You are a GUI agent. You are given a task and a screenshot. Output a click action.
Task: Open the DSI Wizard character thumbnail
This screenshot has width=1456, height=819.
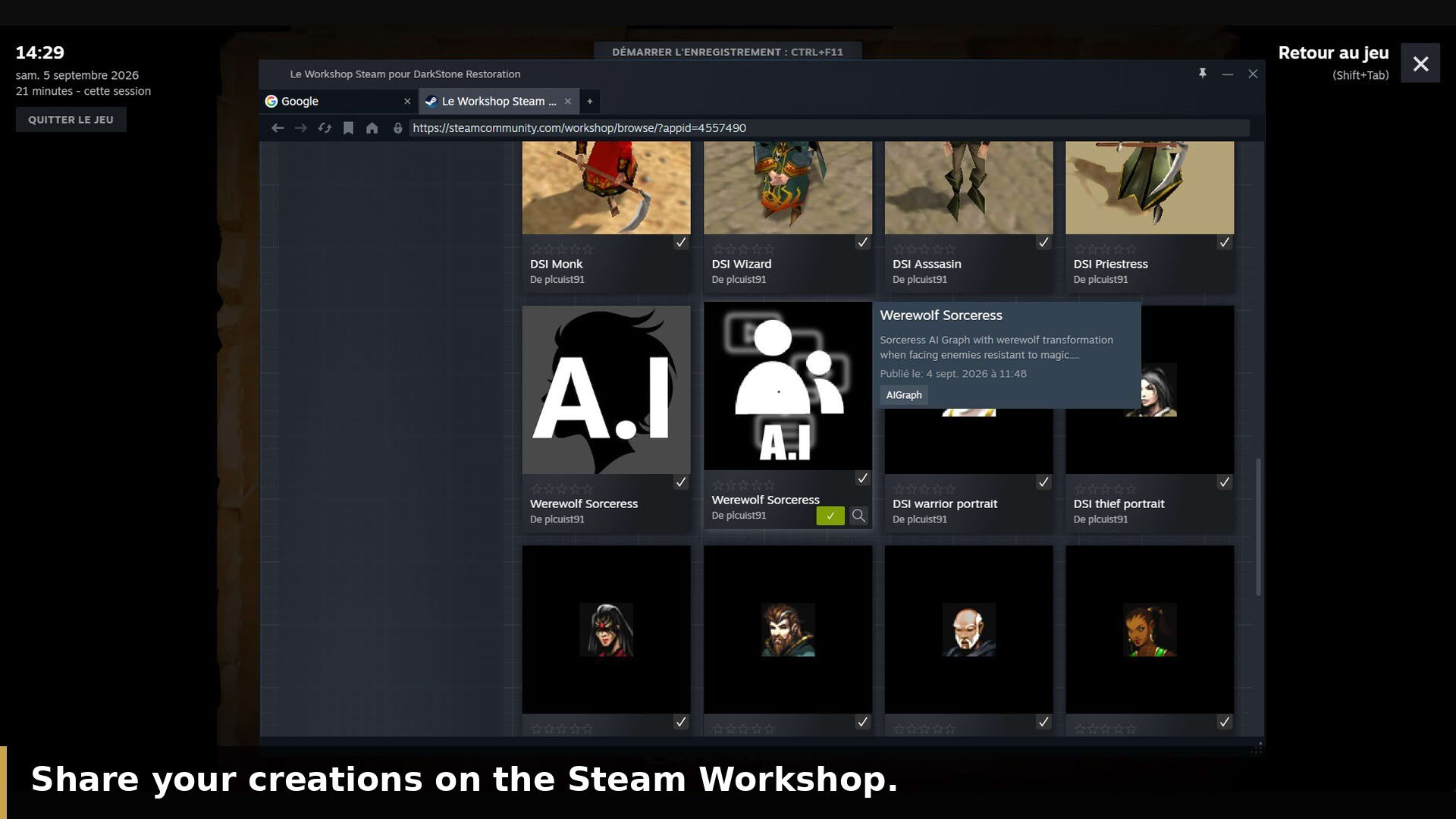point(787,187)
